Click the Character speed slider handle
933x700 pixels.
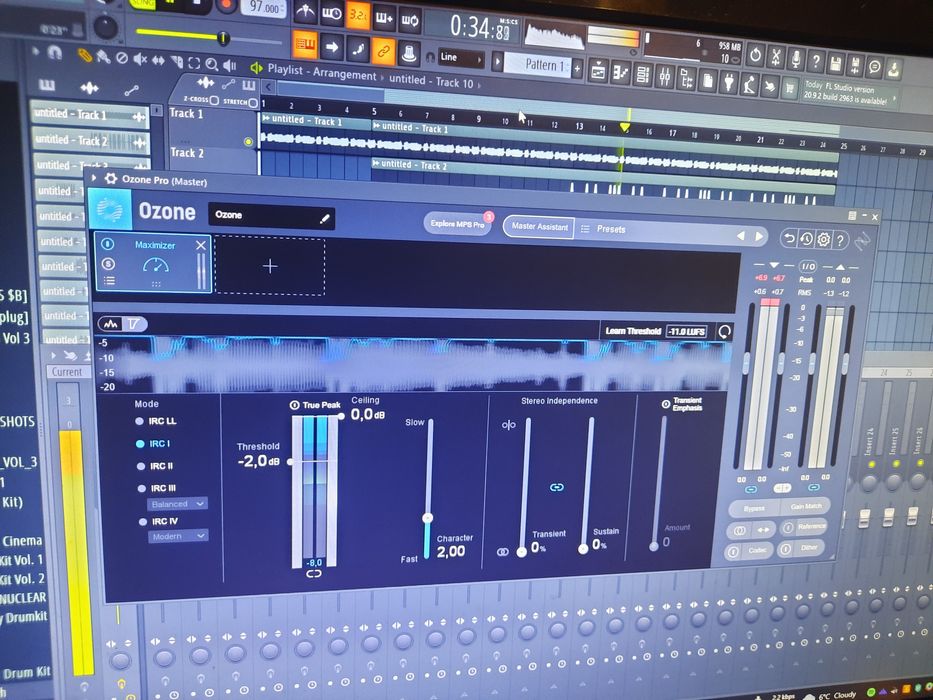[x=427, y=518]
